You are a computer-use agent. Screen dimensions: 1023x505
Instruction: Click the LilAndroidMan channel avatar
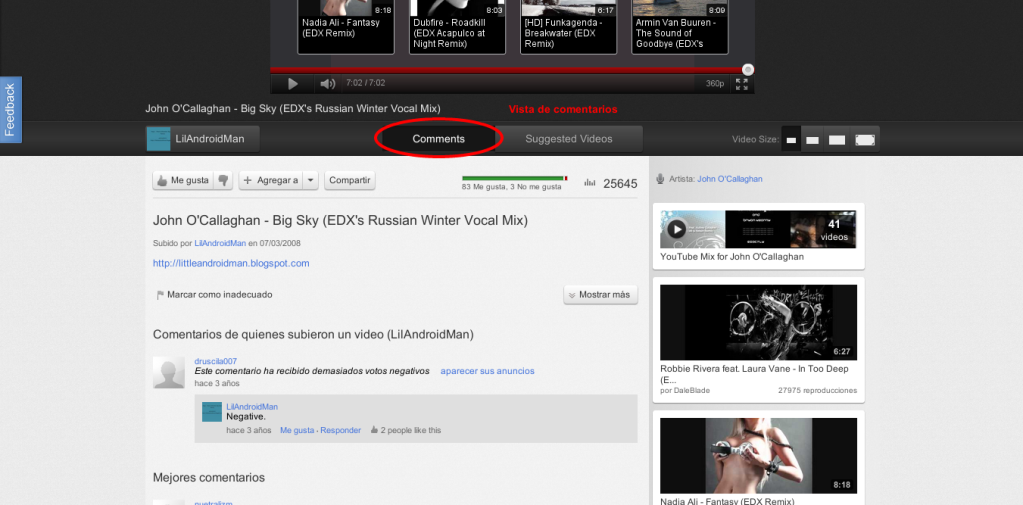[158, 139]
